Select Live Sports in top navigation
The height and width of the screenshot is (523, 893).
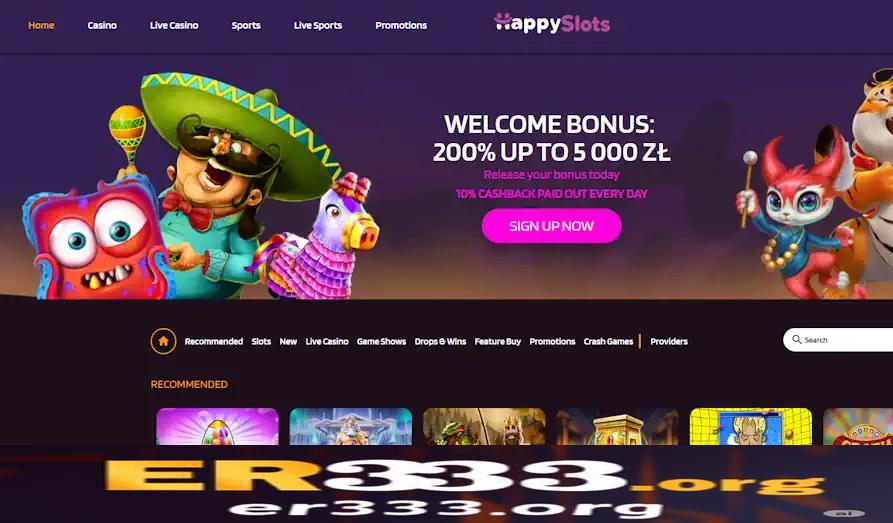point(318,25)
